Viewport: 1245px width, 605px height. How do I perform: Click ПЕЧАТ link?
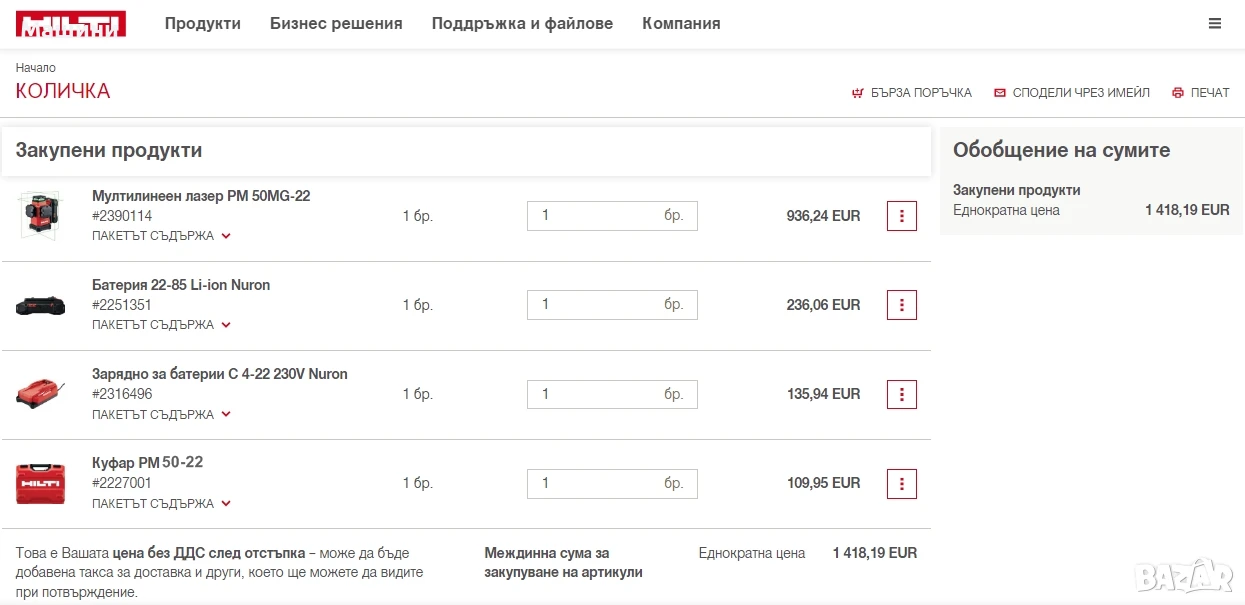[x=1210, y=93]
